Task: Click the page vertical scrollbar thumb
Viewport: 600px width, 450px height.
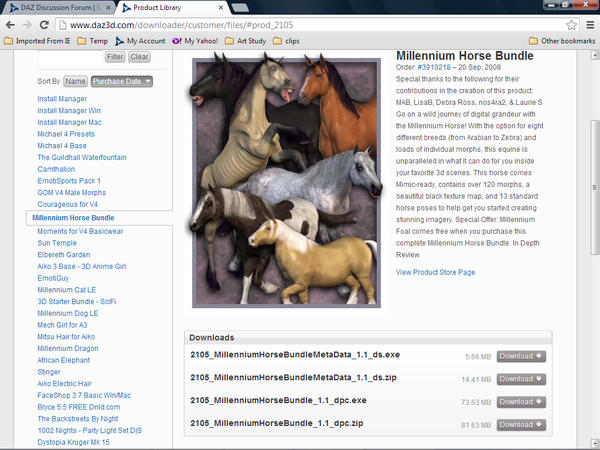Action: tap(594, 188)
